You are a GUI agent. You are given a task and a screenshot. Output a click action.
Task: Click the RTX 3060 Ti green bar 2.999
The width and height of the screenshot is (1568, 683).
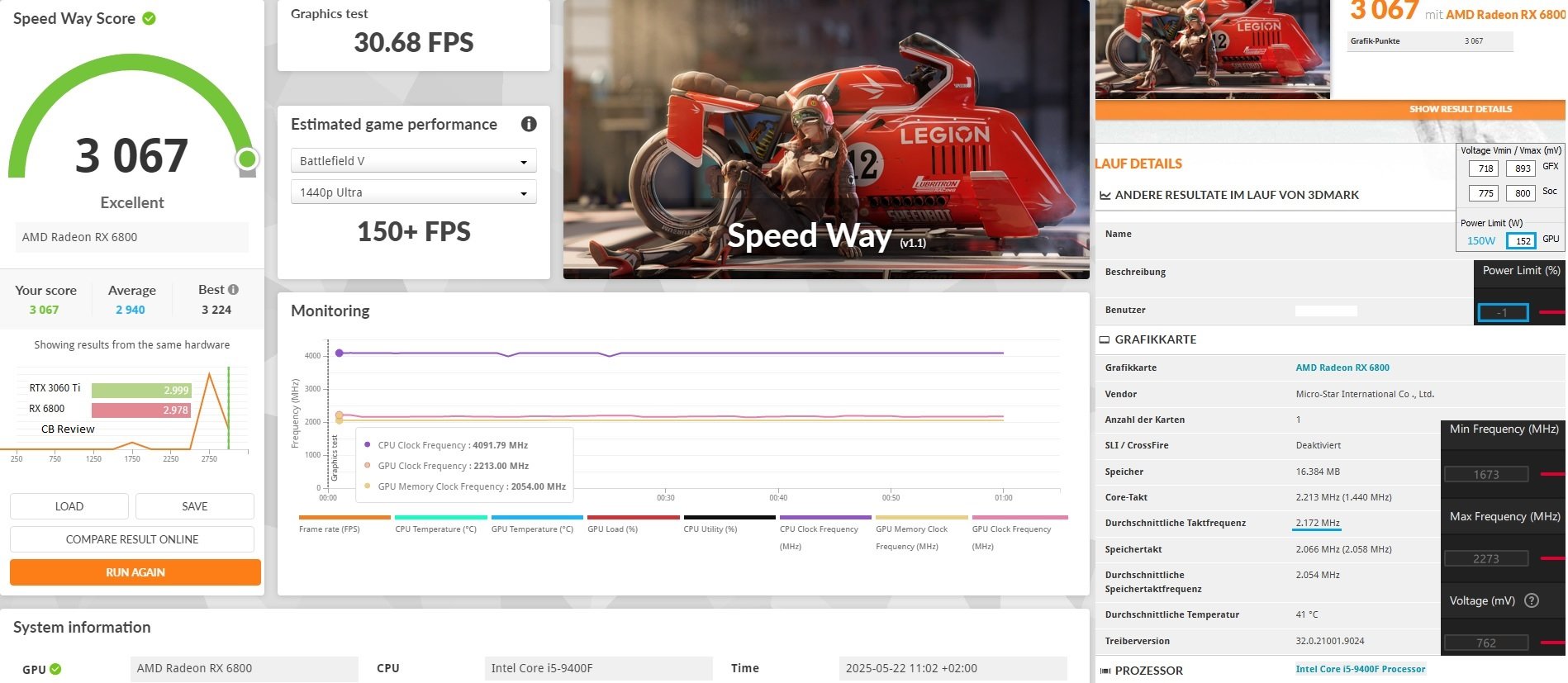tap(141, 390)
